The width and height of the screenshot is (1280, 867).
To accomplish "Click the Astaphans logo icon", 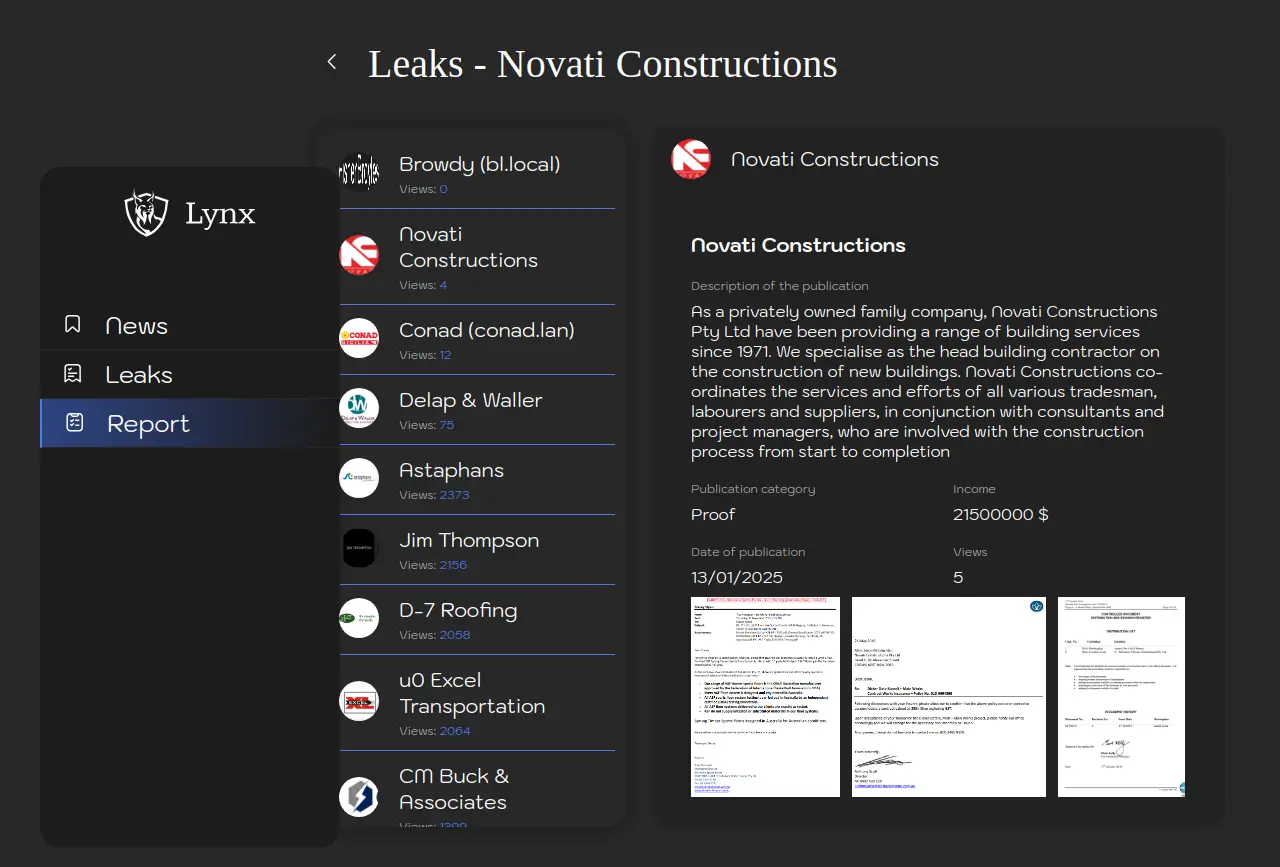I will point(359,478).
